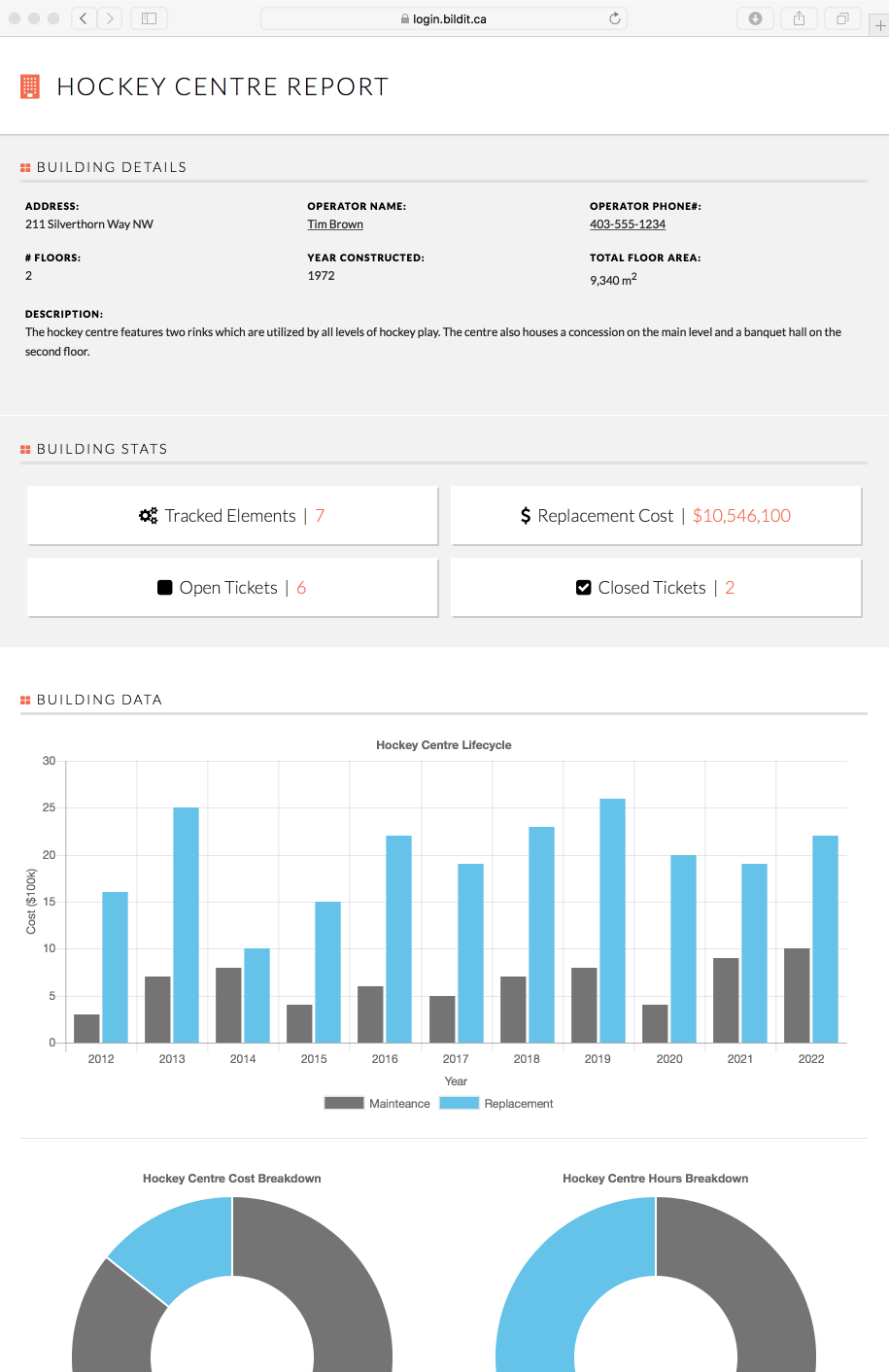Click the Open Tickets count 6

point(301,588)
